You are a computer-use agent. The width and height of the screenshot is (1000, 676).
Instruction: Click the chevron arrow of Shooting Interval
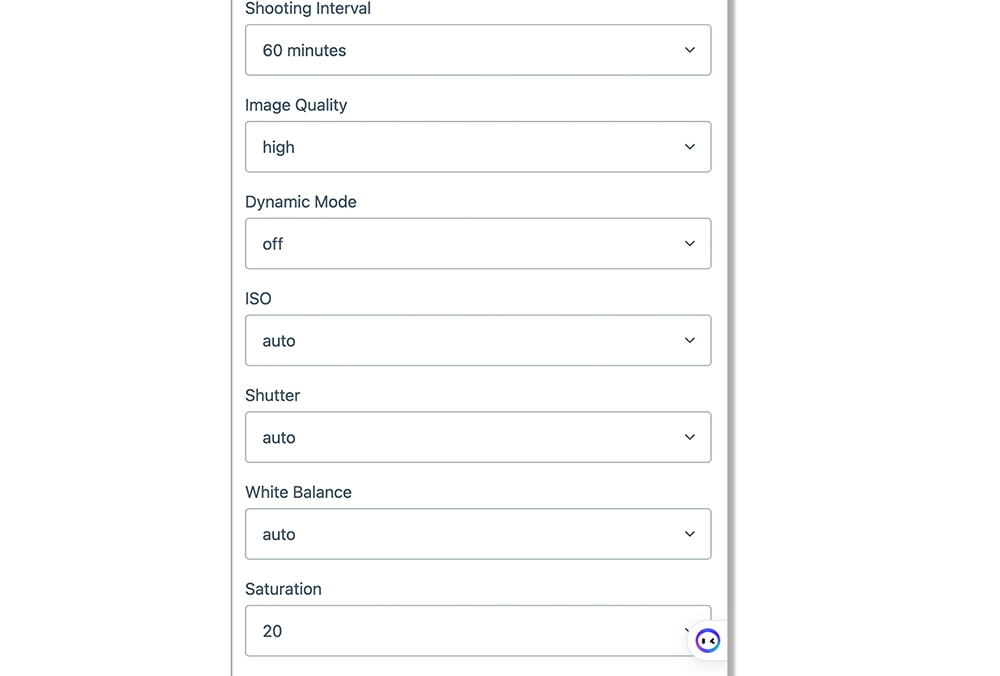690,50
